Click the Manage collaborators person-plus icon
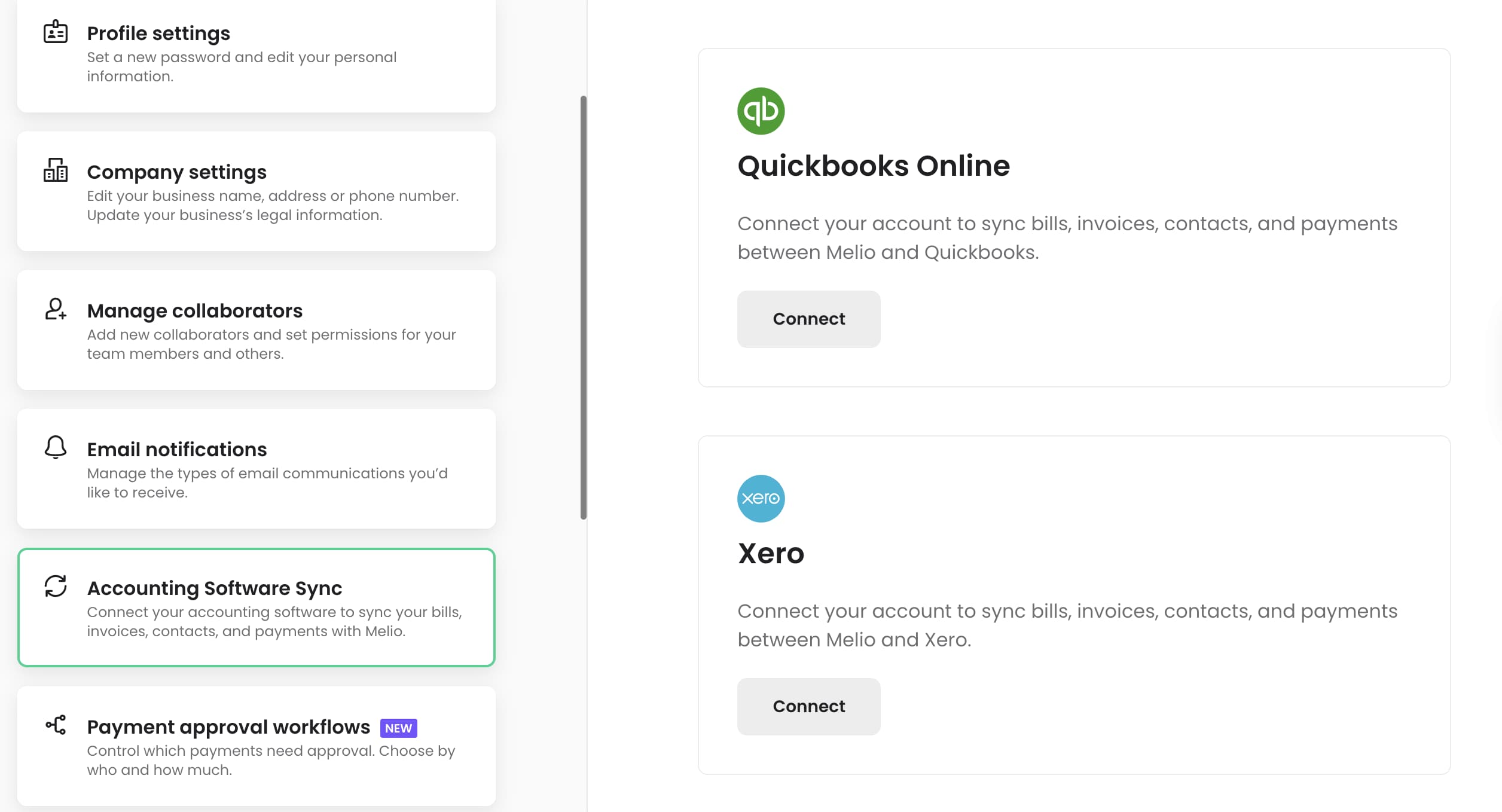The image size is (1502, 812). click(56, 309)
